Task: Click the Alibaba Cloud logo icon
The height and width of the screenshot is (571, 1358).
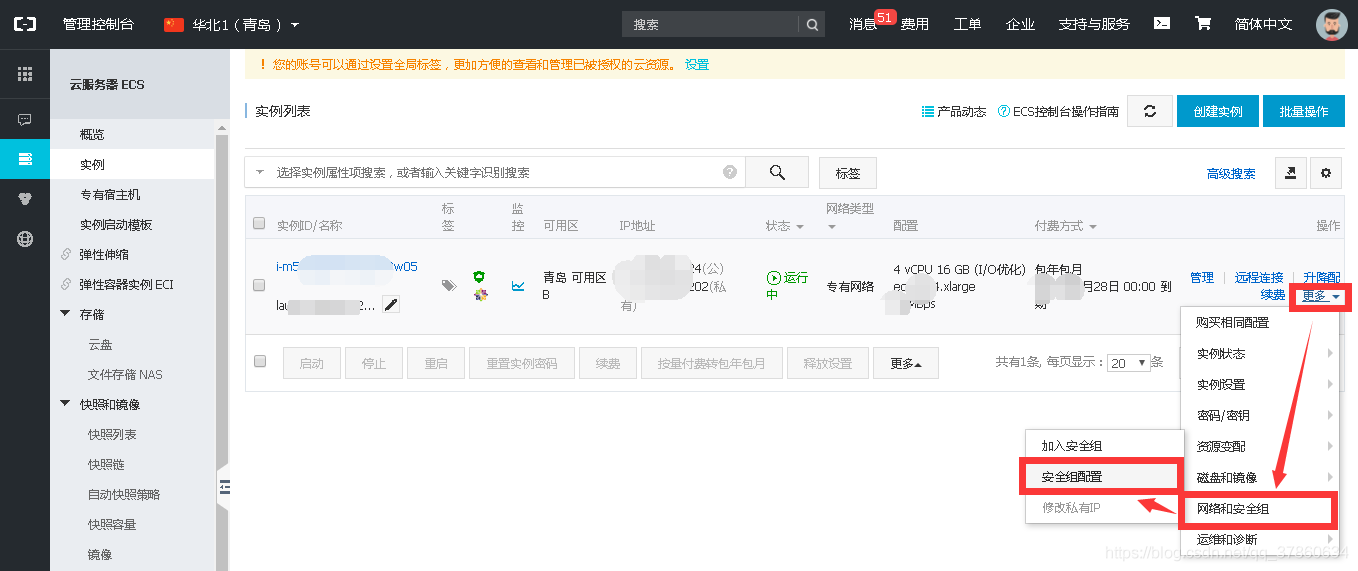Action: (24, 24)
